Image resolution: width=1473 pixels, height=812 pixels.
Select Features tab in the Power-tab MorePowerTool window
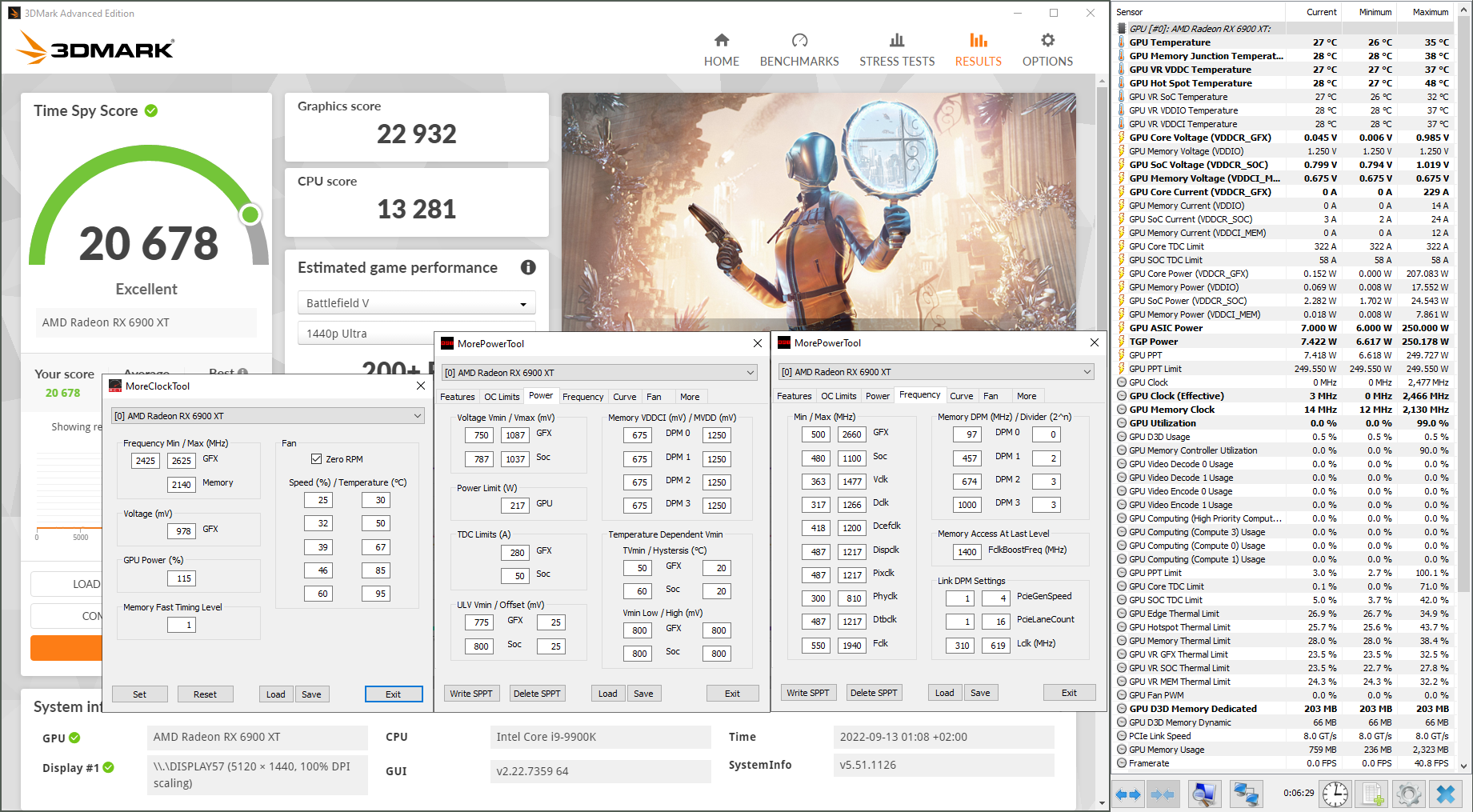458,397
